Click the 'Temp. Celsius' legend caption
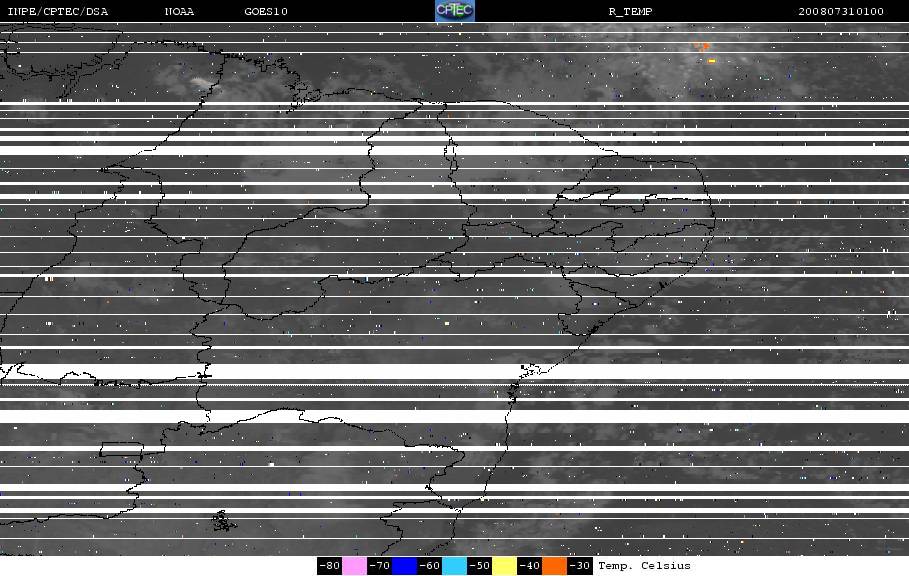Screen dimensions: 909x576 [644, 566]
